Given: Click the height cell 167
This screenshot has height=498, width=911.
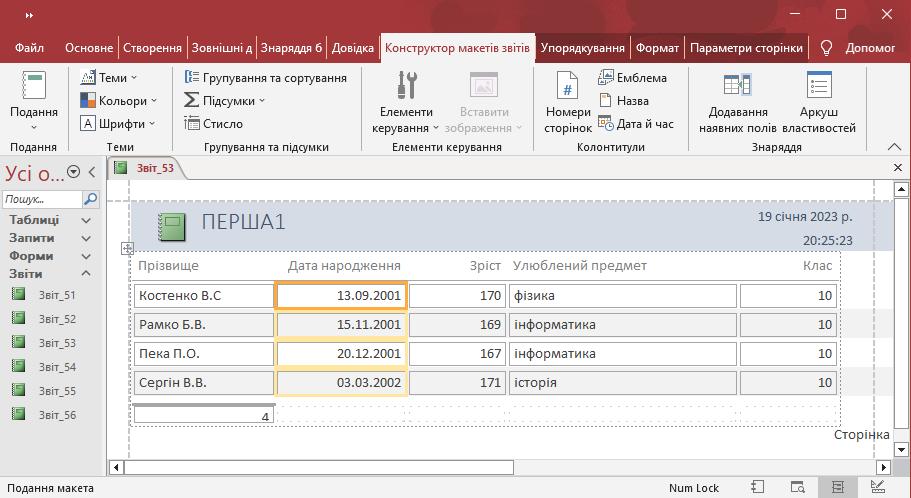Looking at the screenshot, I should [457, 354].
